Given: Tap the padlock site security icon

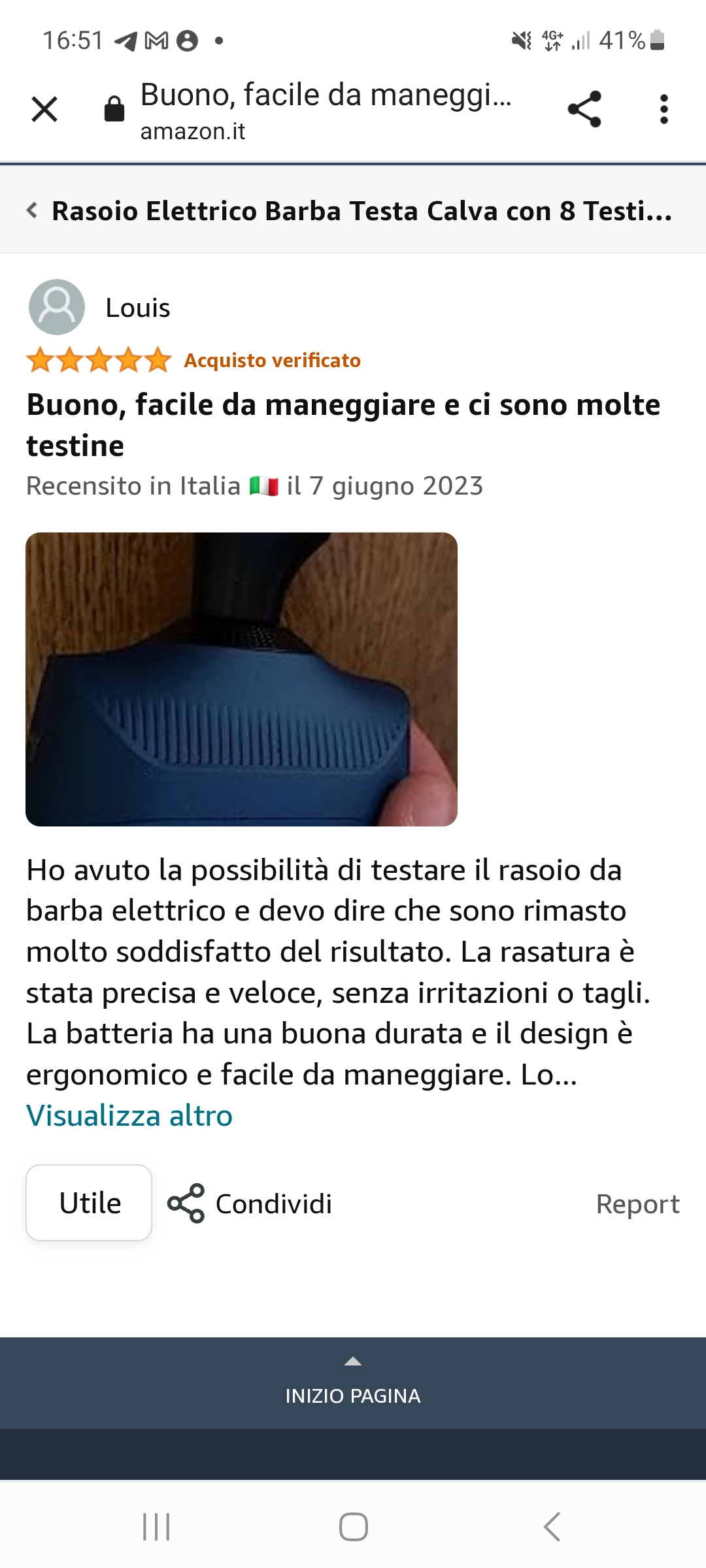Looking at the screenshot, I should (114, 109).
